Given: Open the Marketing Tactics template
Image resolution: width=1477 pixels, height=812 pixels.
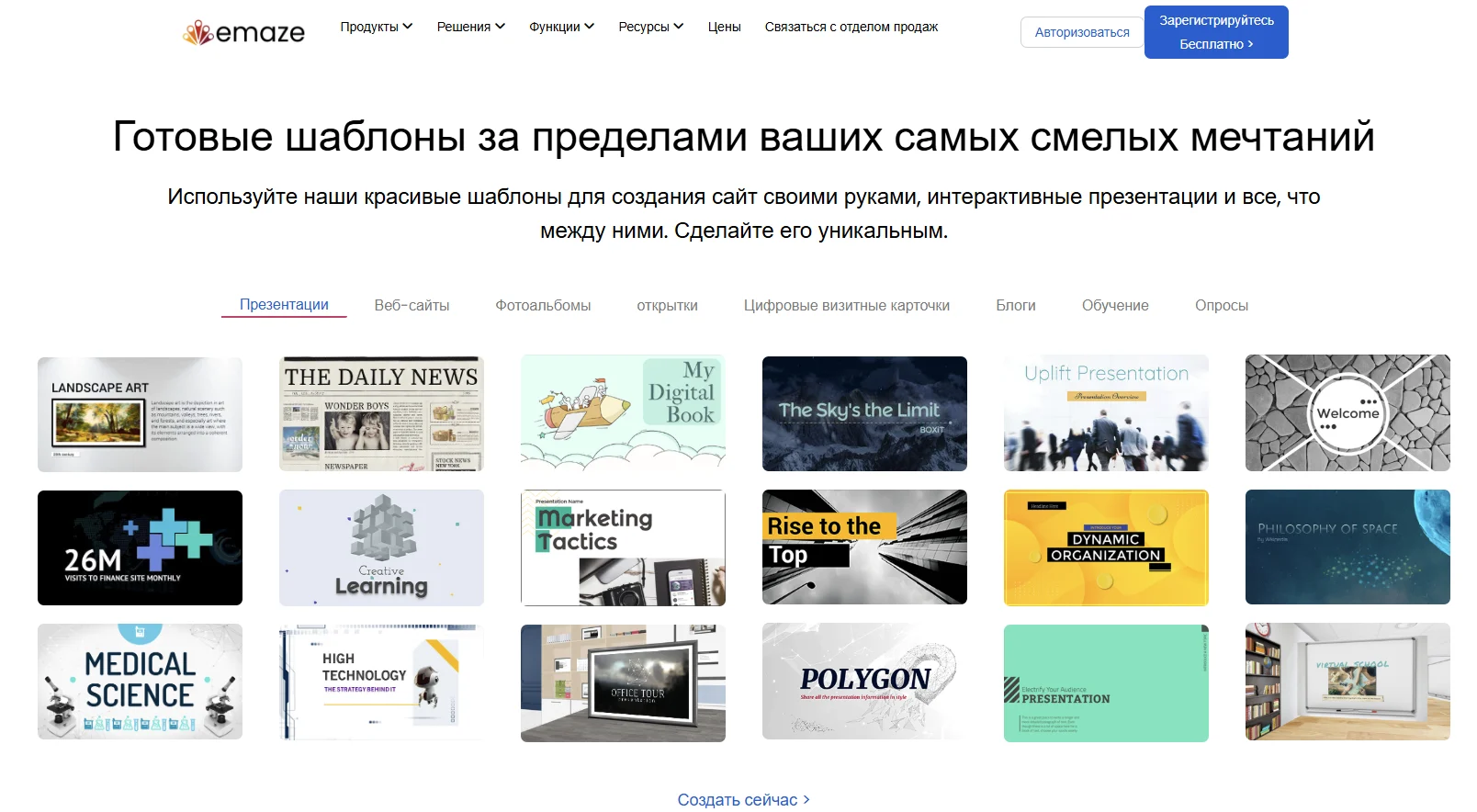Looking at the screenshot, I should (623, 547).
